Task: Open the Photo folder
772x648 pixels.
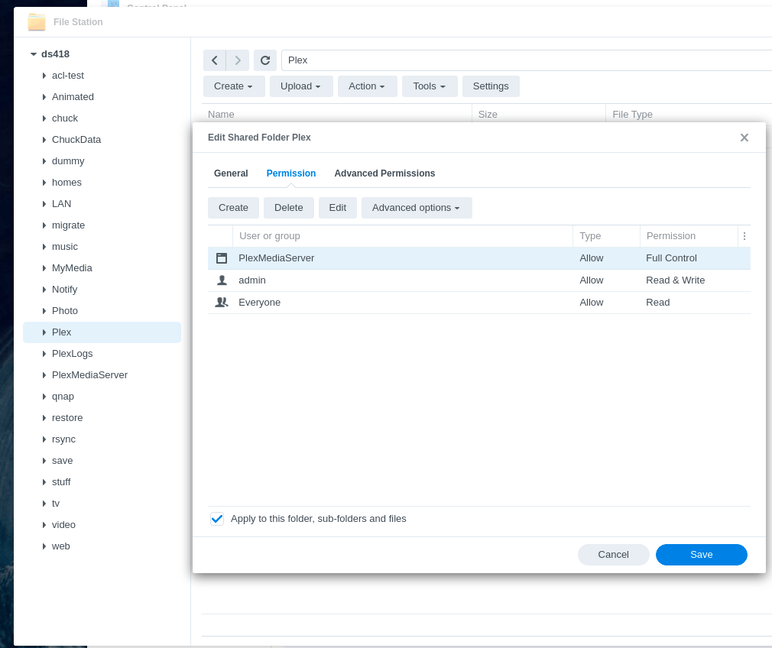Action: (65, 311)
